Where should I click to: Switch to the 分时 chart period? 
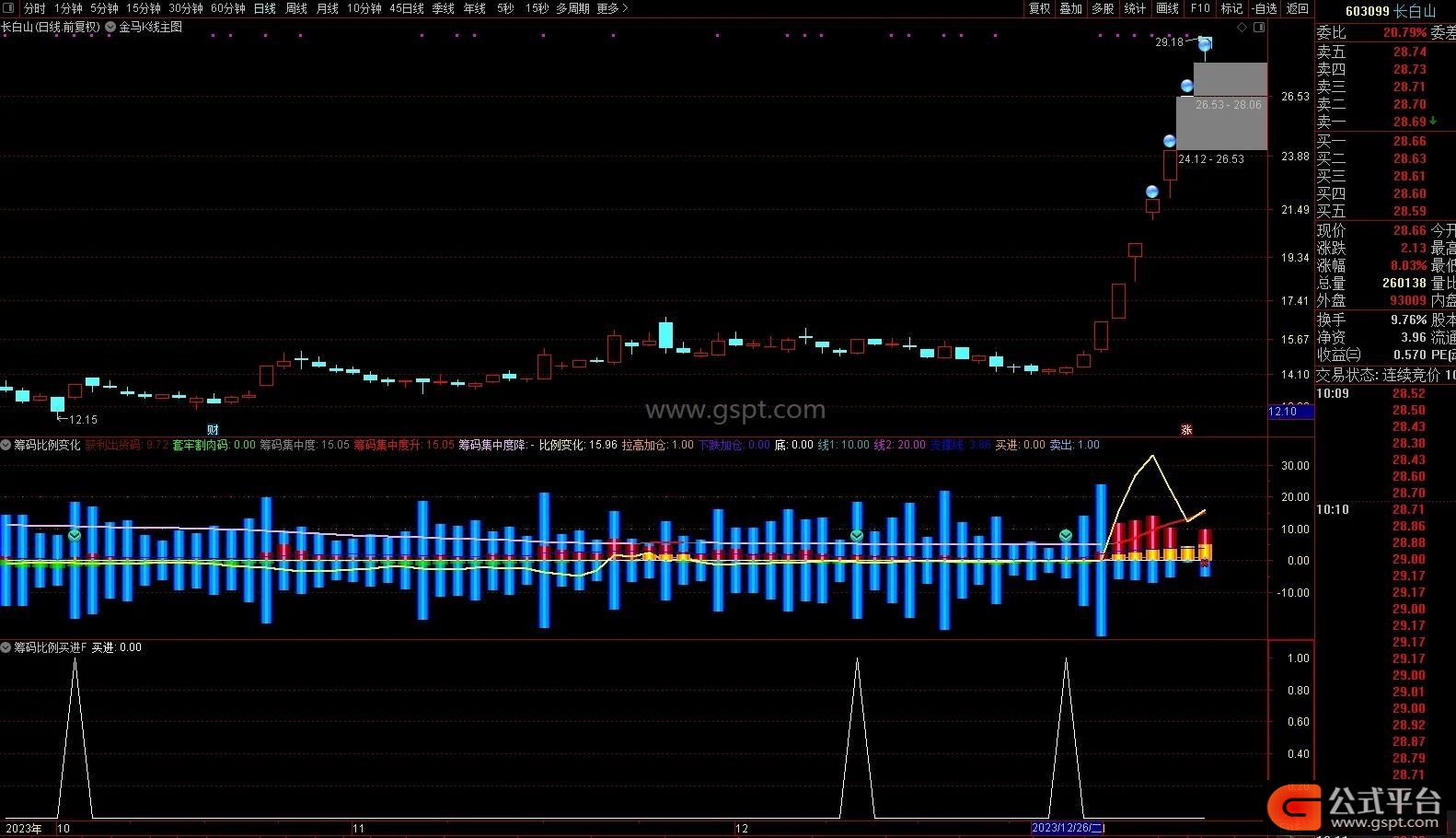(x=34, y=8)
